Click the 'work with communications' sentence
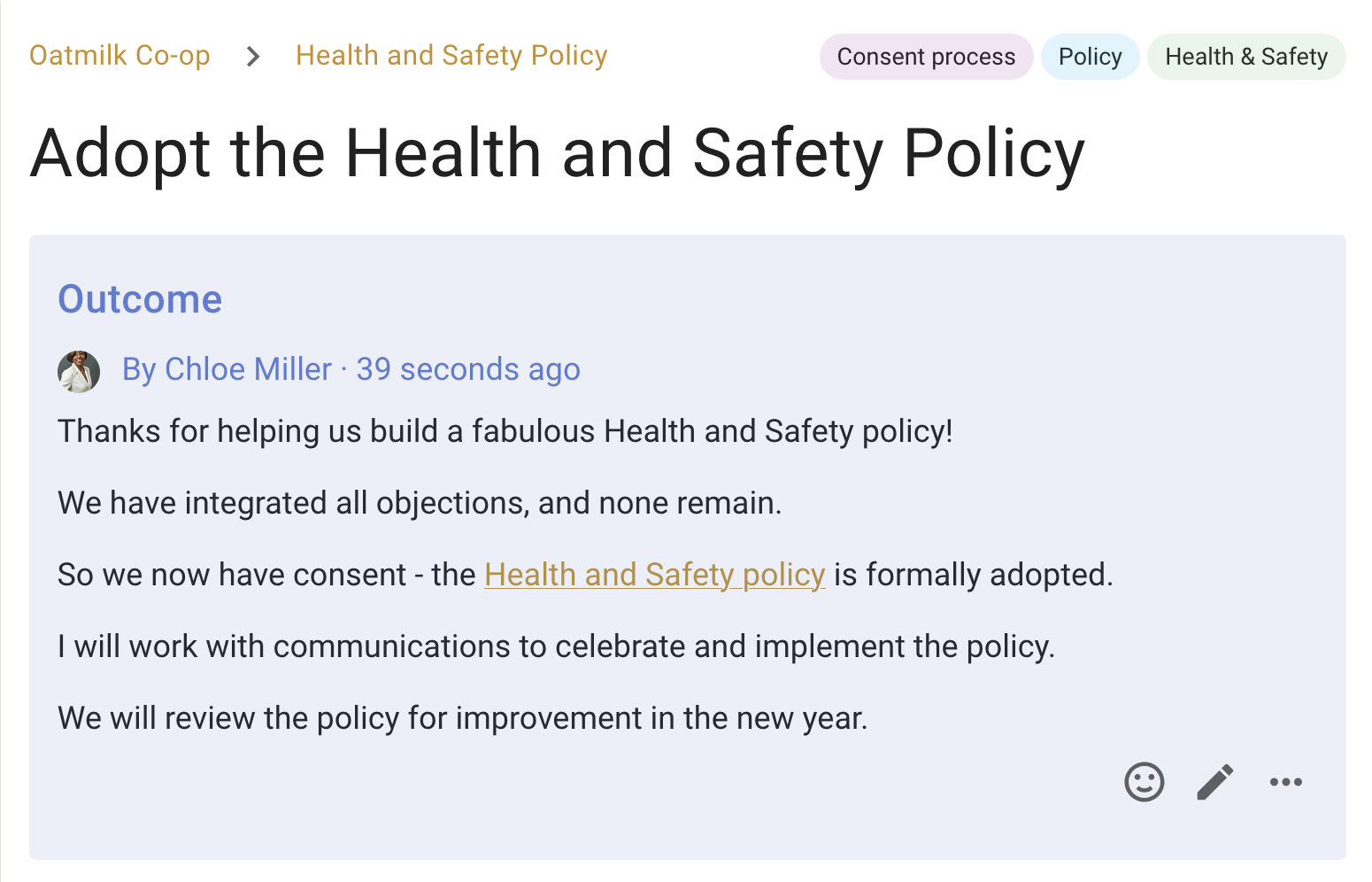The width and height of the screenshot is (1372, 882). 556,646
